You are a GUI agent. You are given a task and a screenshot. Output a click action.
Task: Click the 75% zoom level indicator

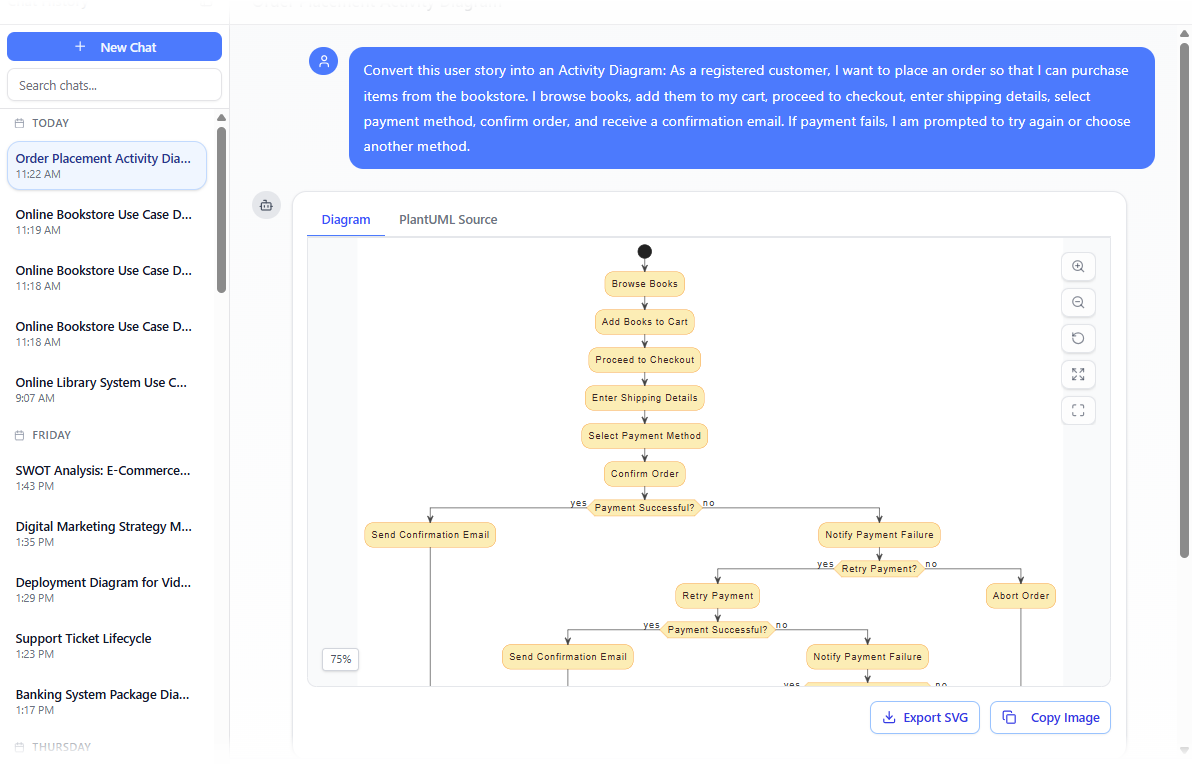coord(340,659)
